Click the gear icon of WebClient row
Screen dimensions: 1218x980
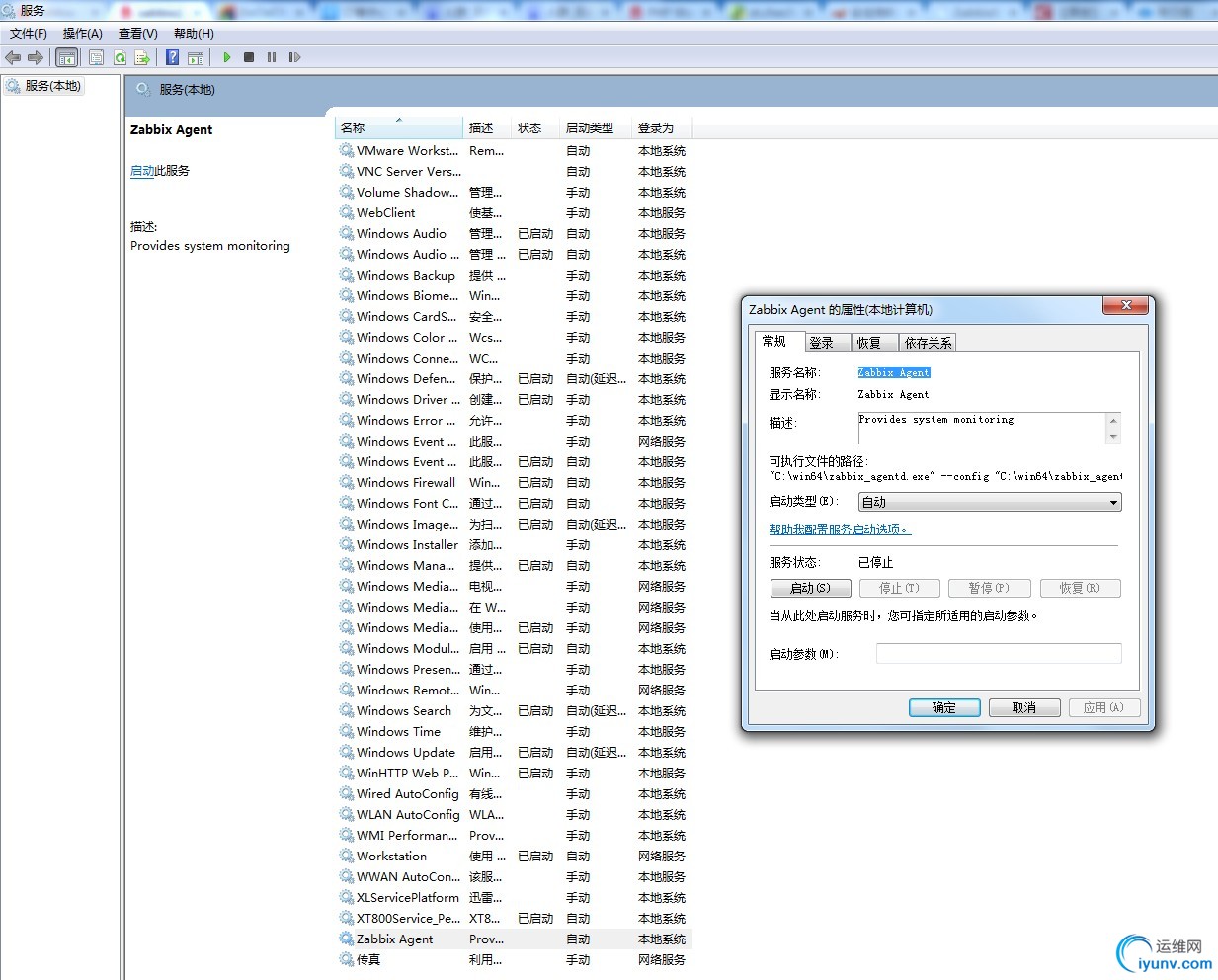(346, 212)
